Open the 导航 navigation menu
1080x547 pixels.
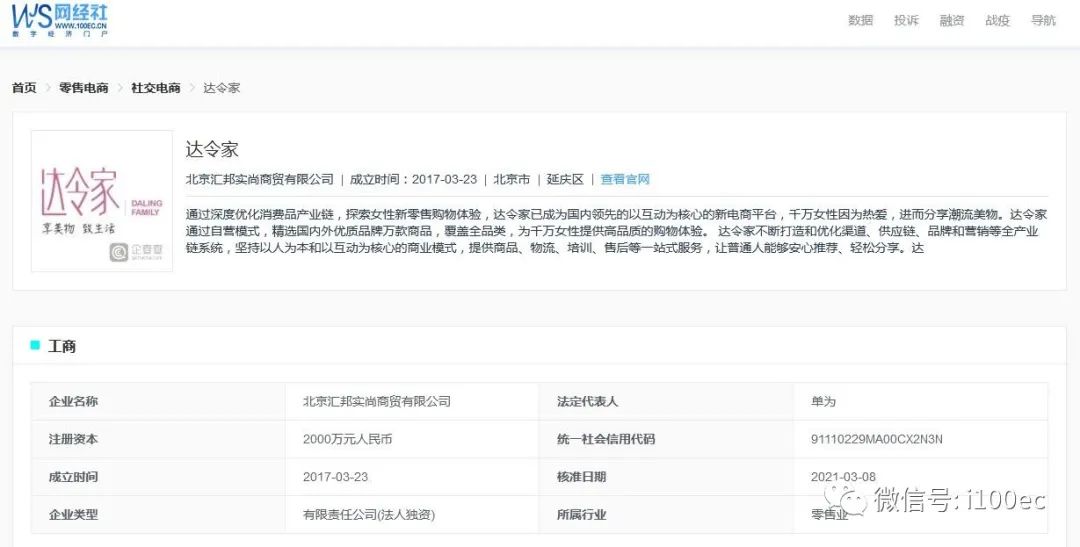[1043, 21]
